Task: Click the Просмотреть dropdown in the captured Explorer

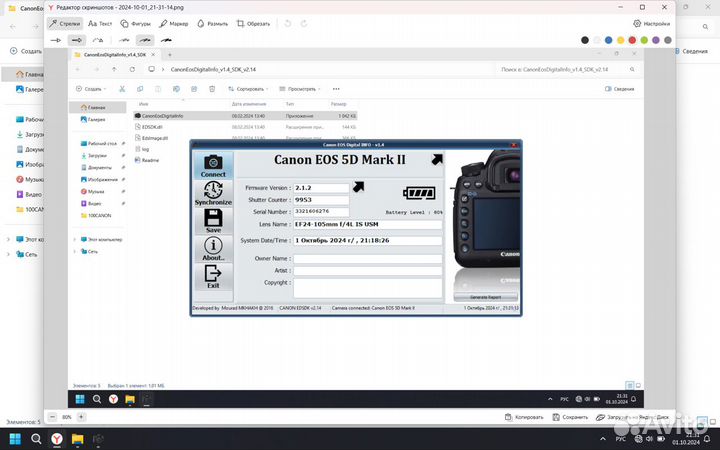Action: (300, 89)
